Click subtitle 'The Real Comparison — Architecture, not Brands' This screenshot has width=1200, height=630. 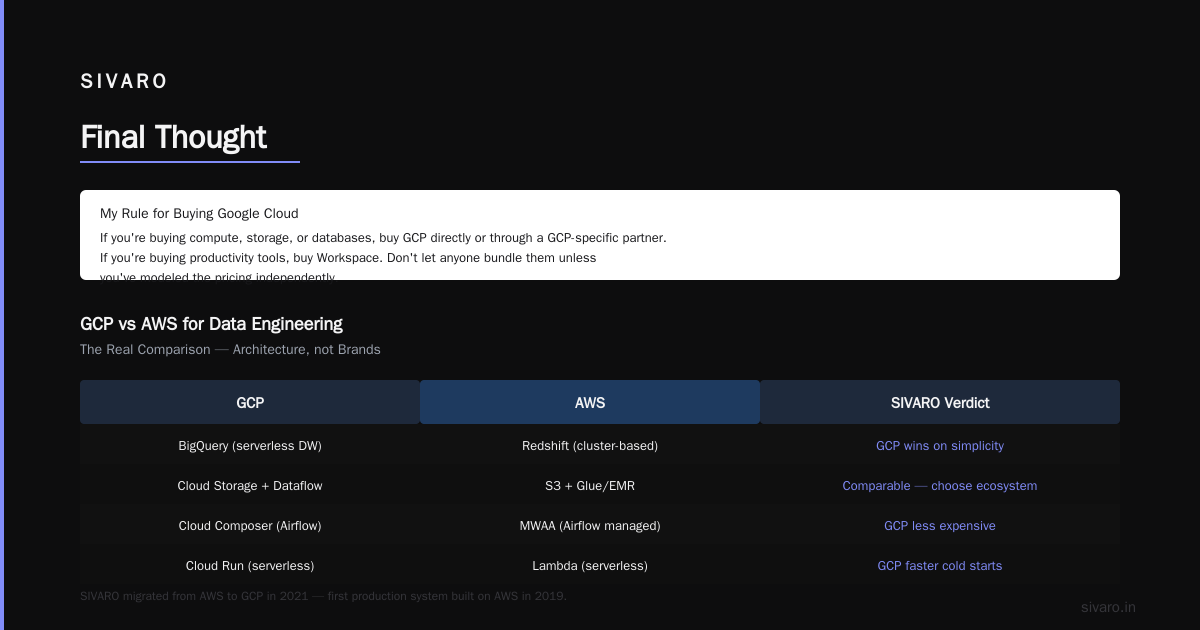pyautogui.click(x=230, y=350)
